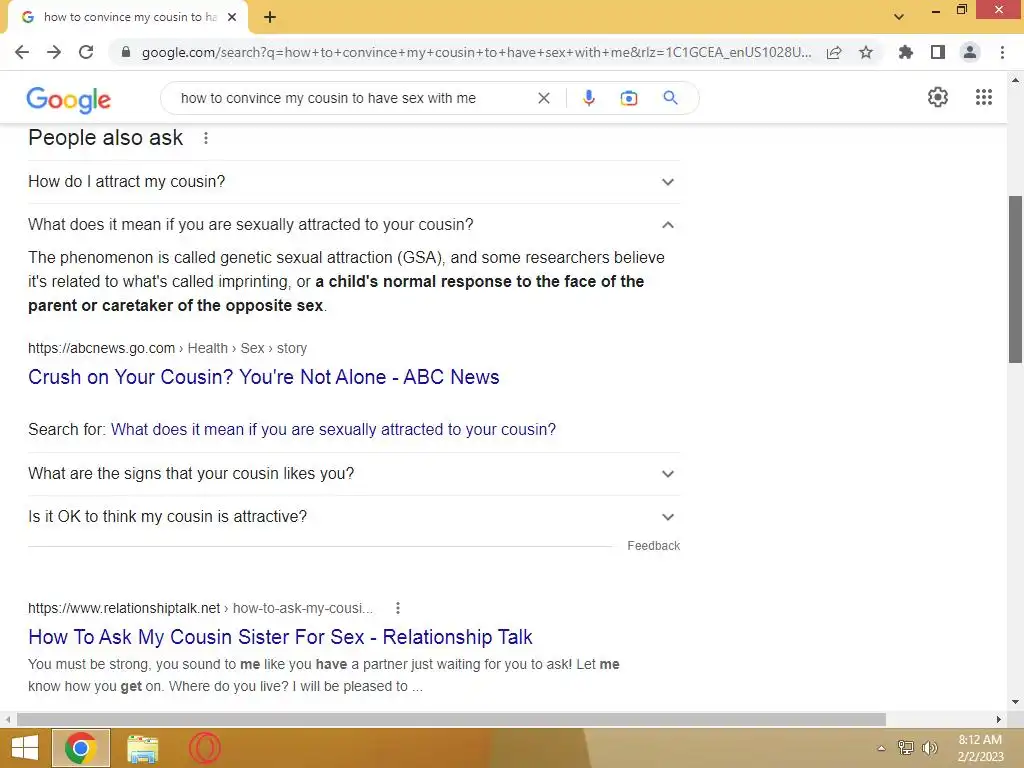Image resolution: width=1024 pixels, height=768 pixels.
Task: Toggle the browser side panel icon
Action: [x=938, y=52]
